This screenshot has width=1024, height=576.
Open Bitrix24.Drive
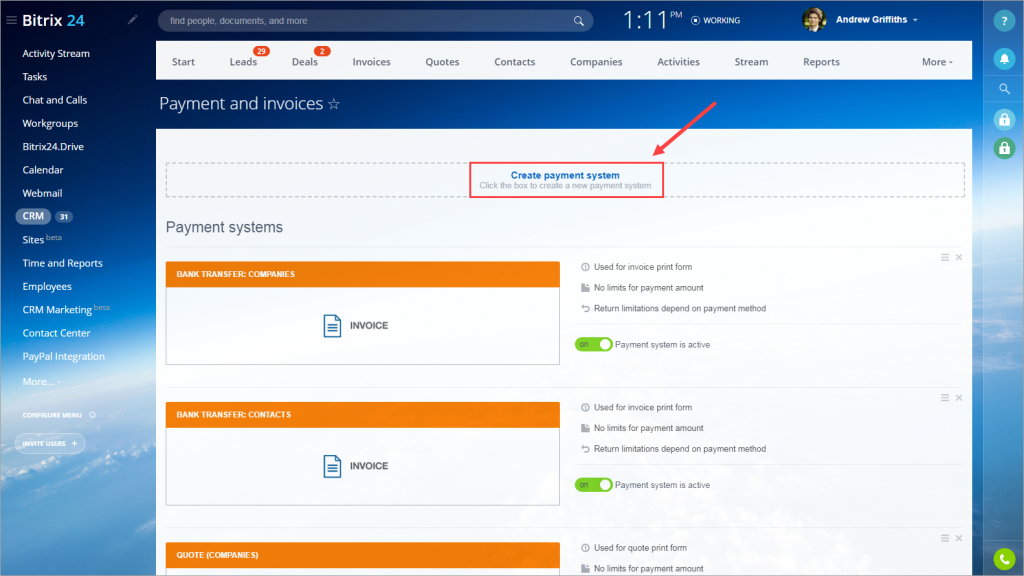click(53, 146)
